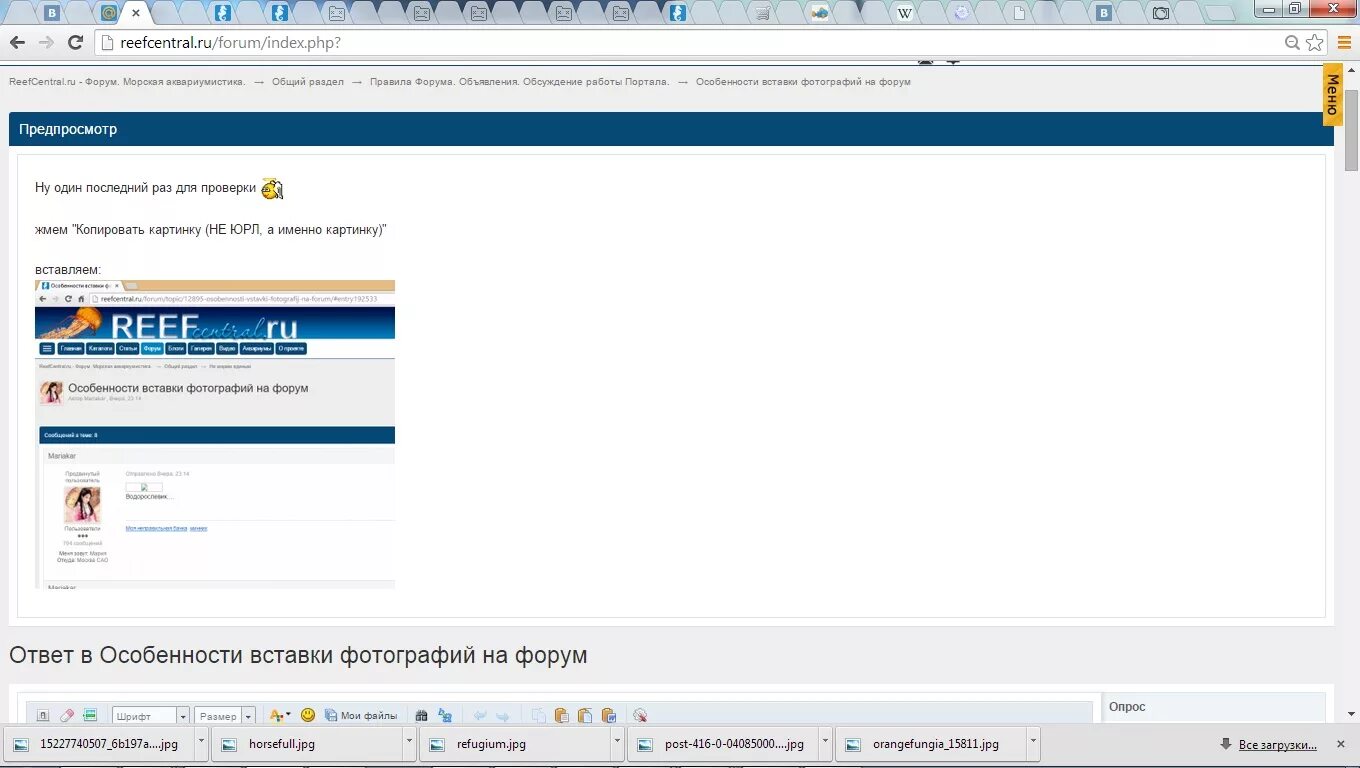Image resolution: width=1360 pixels, height=768 pixels.
Task: Open the Chrome hamburger menu
Action: coord(1344,43)
